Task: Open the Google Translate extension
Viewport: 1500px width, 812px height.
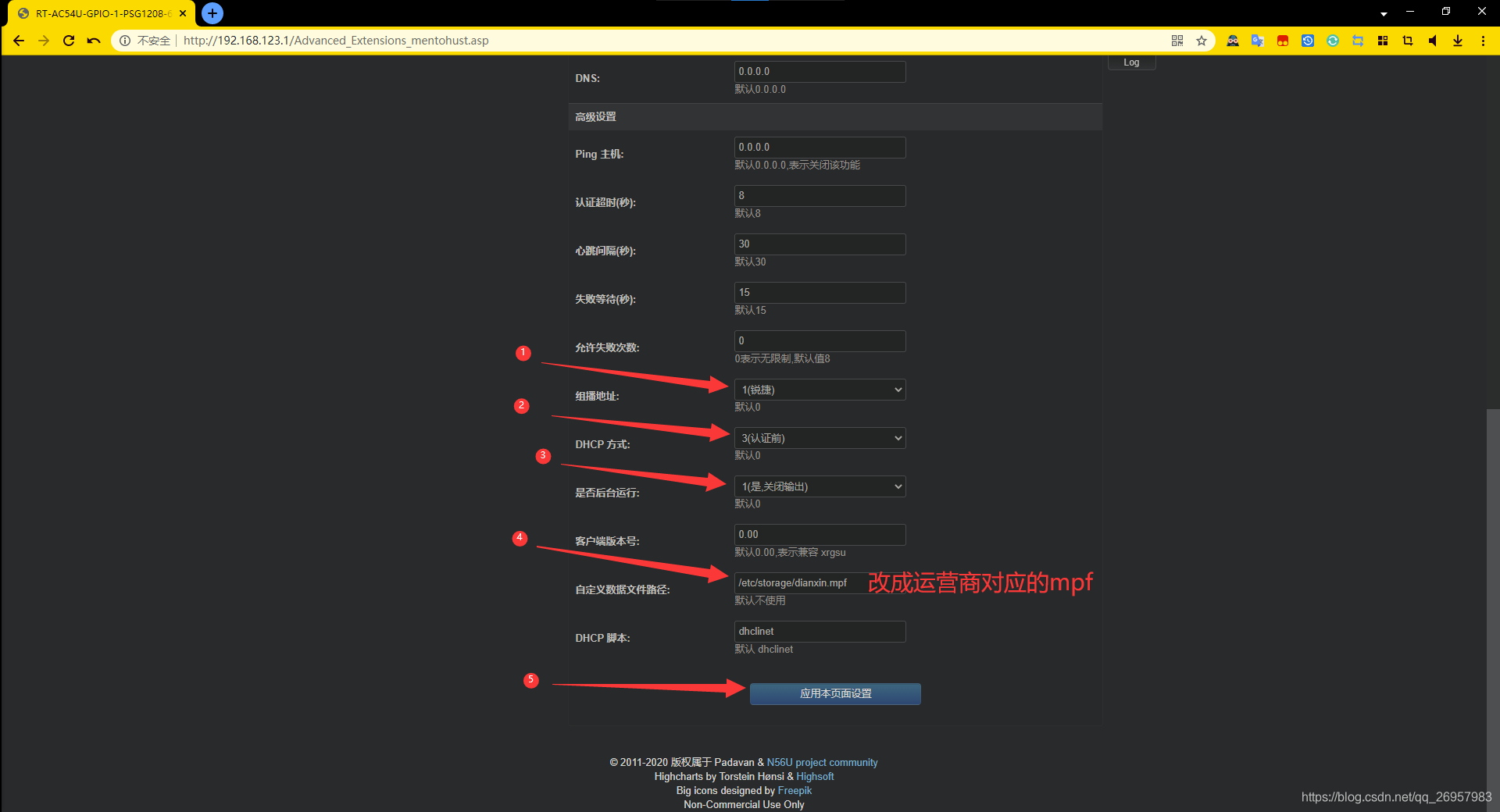Action: 1258,41
